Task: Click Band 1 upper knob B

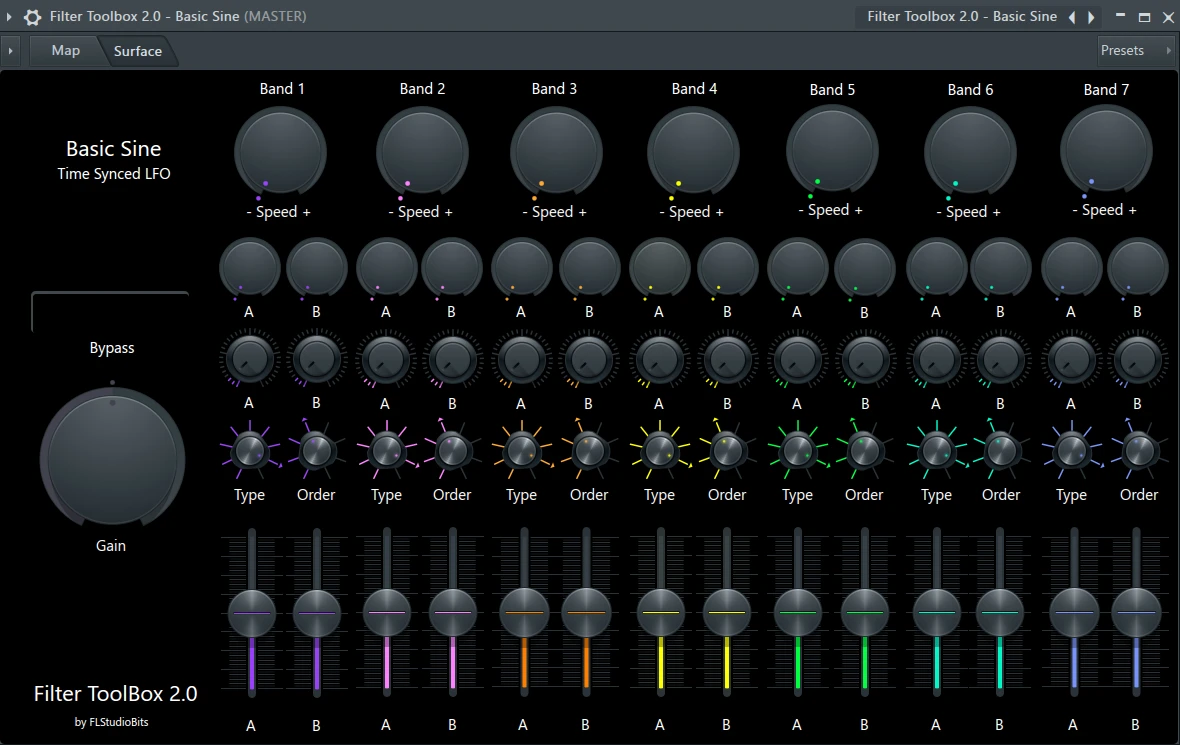Action: pos(317,268)
